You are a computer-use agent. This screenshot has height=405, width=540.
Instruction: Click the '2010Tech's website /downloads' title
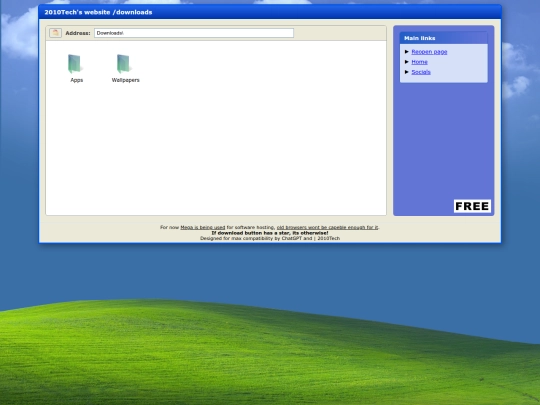(98, 12)
